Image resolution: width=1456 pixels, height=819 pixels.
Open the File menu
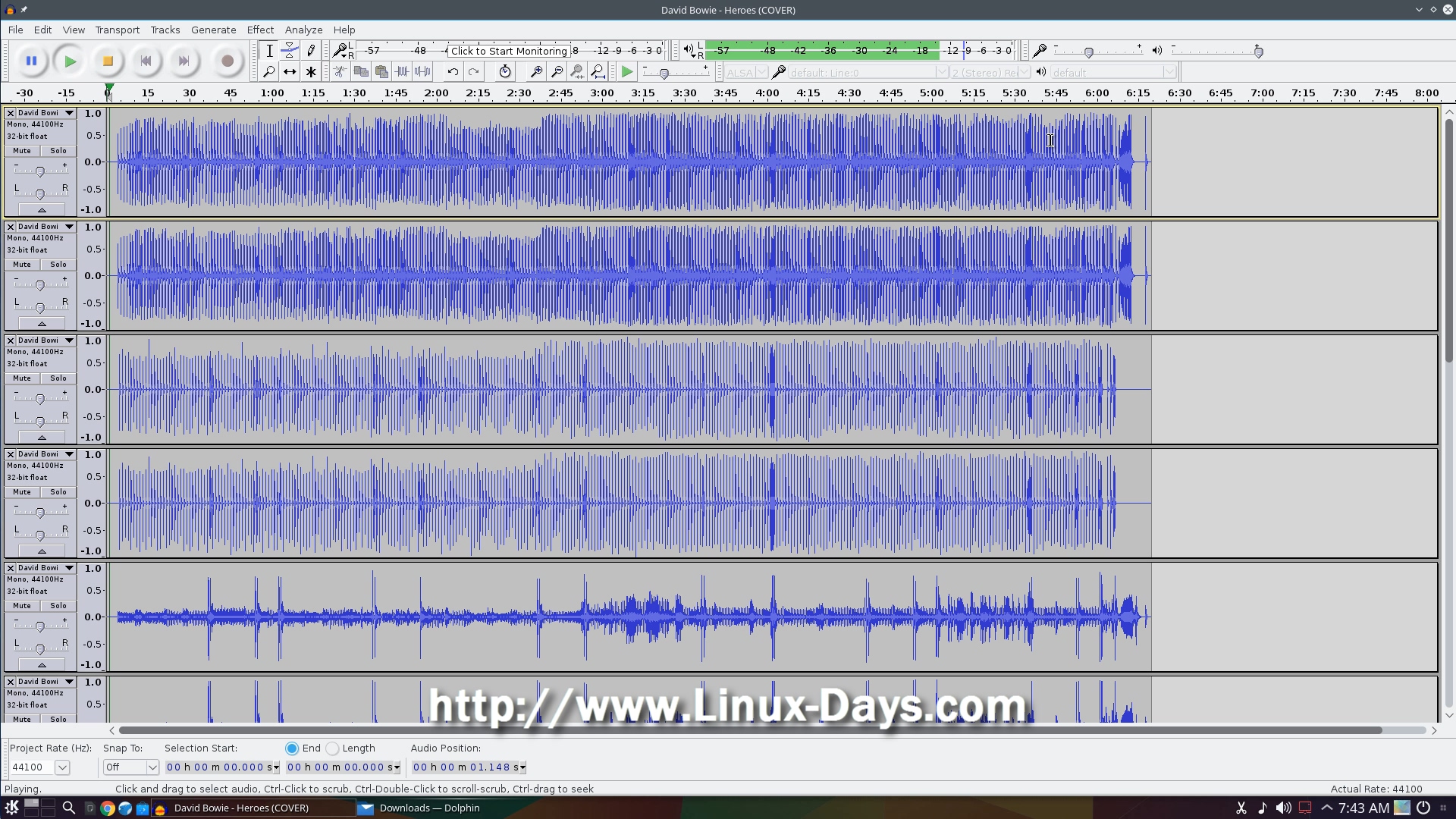tap(15, 30)
